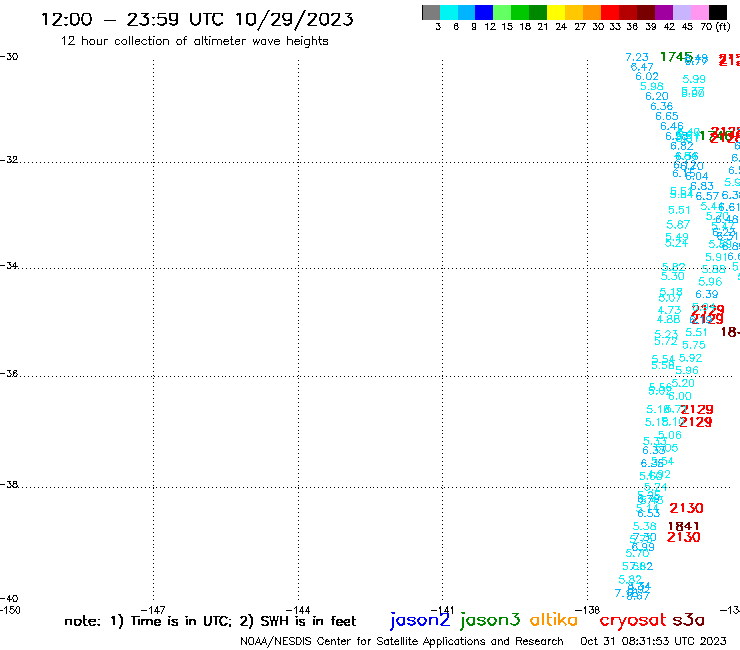Select the purple swatch in the color scale
The width and height of the screenshot is (740, 650).
[x=664, y=12]
